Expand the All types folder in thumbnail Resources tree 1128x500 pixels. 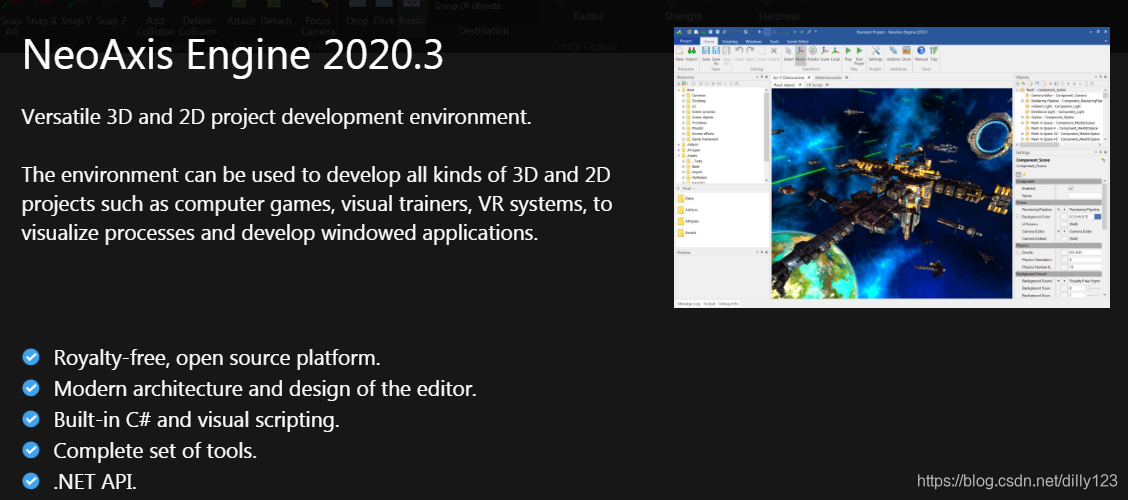click(x=678, y=150)
